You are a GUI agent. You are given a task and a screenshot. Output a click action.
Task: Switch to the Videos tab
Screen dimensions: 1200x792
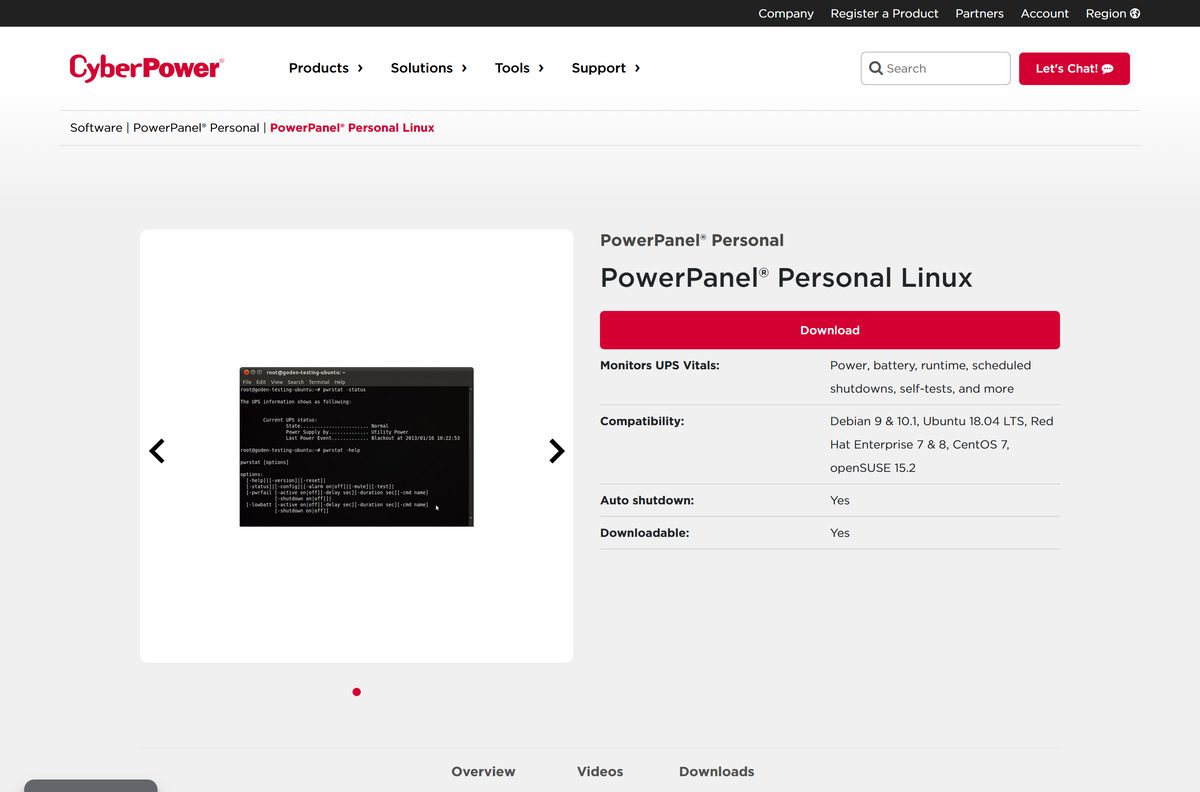coord(600,771)
